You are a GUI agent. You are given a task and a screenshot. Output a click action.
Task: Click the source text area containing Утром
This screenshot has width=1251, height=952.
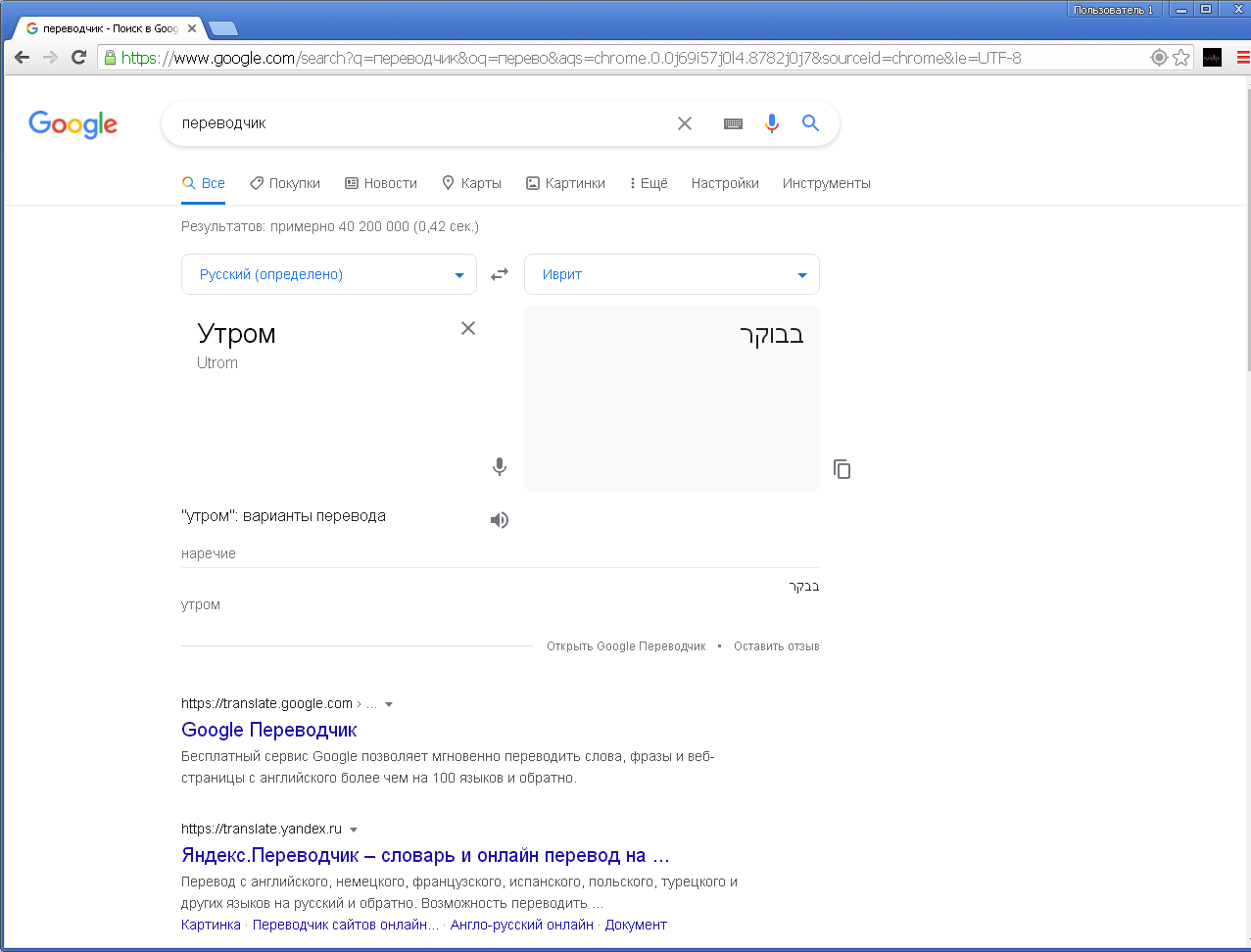click(x=328, y=397)
